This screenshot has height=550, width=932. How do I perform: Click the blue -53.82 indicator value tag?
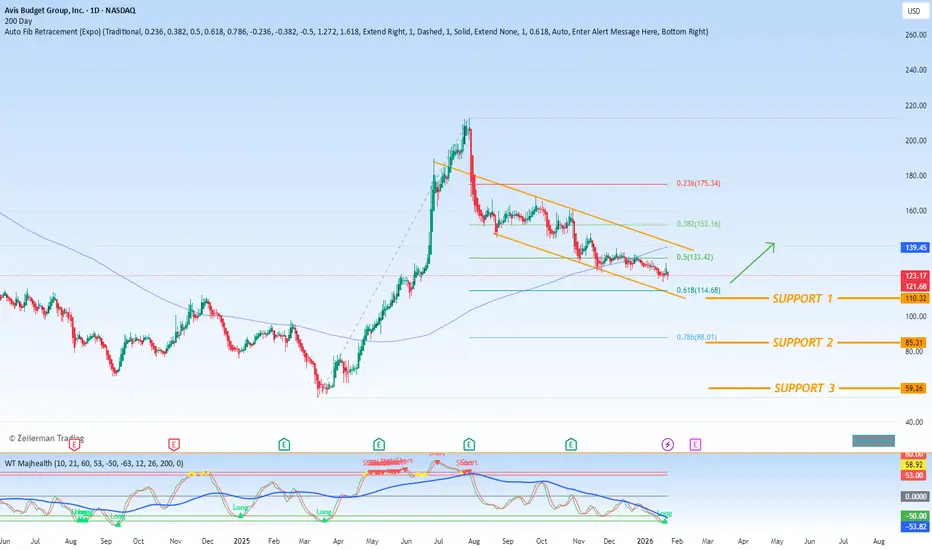[915, 527]
